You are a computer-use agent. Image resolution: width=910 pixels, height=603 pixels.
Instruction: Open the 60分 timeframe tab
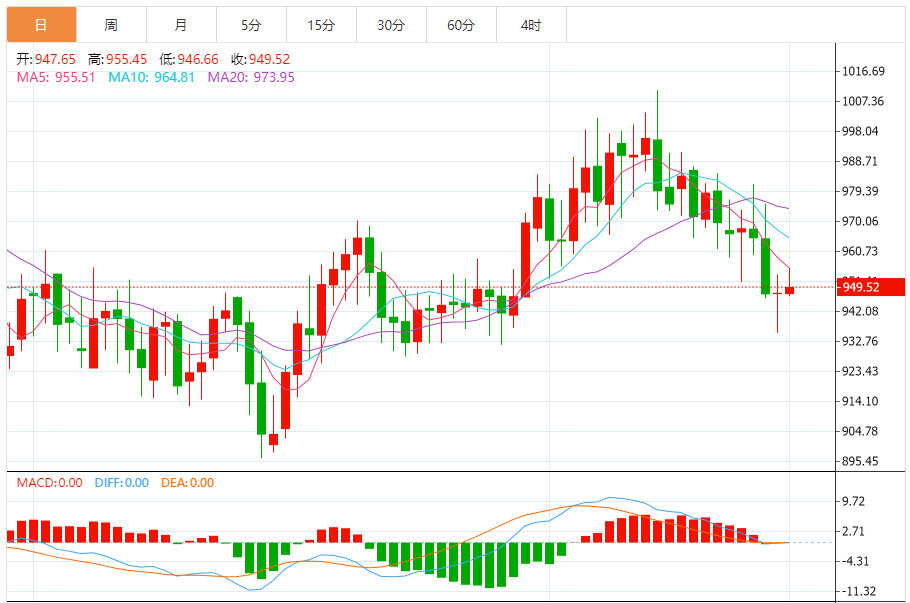(x=461, y=25)
